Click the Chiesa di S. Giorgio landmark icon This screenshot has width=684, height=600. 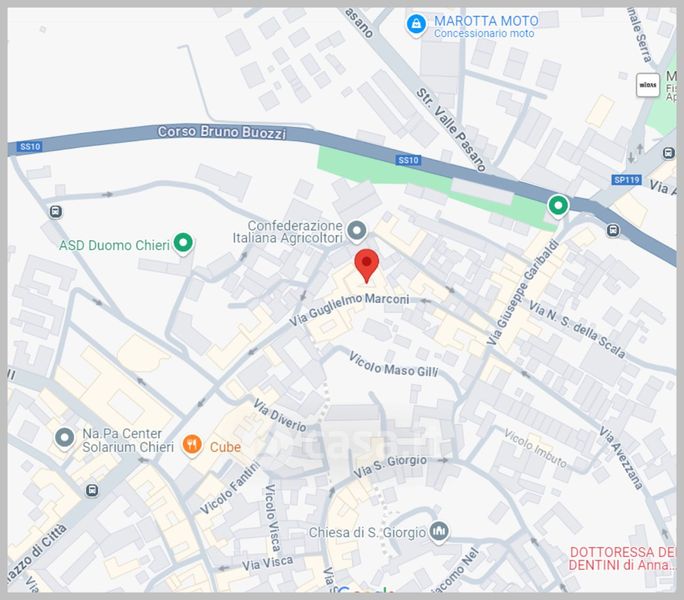tap(439, 531)
